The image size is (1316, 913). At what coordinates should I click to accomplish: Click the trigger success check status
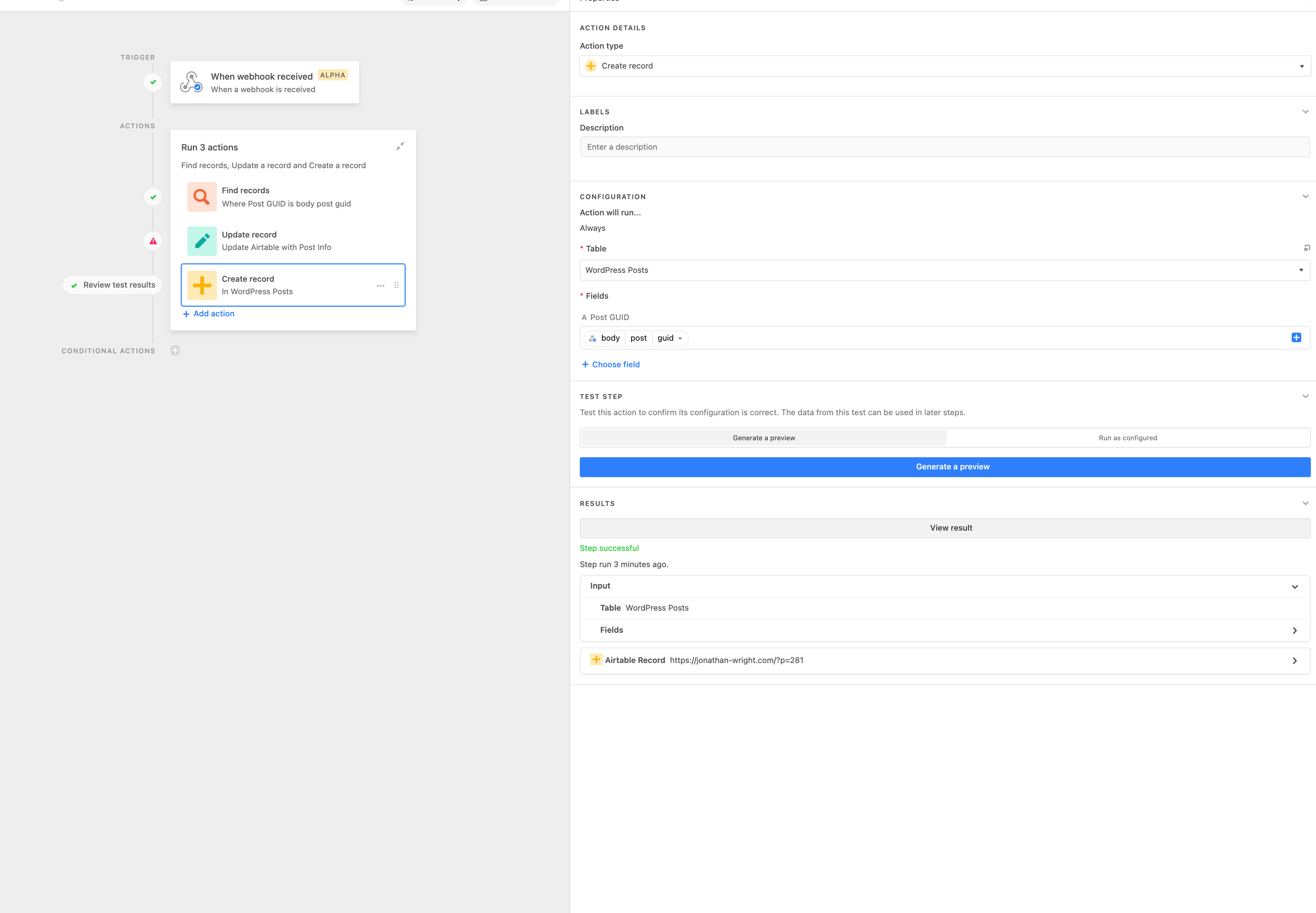click(153, 82)
